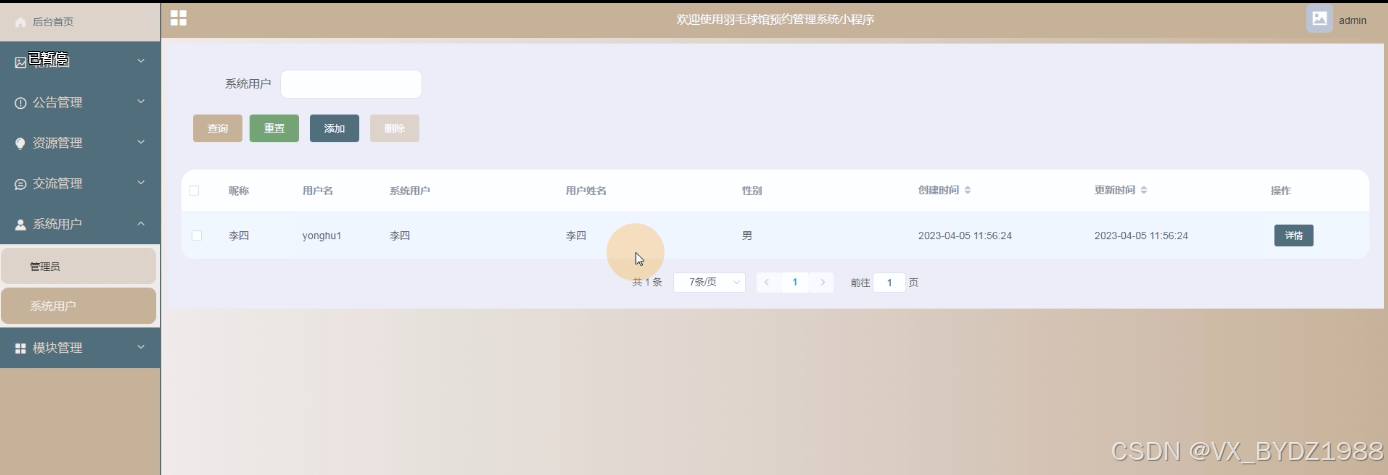This screenshot has height=475, width=1388.
Task: Select page number 1 in pagination
Action: coord(795,282)
